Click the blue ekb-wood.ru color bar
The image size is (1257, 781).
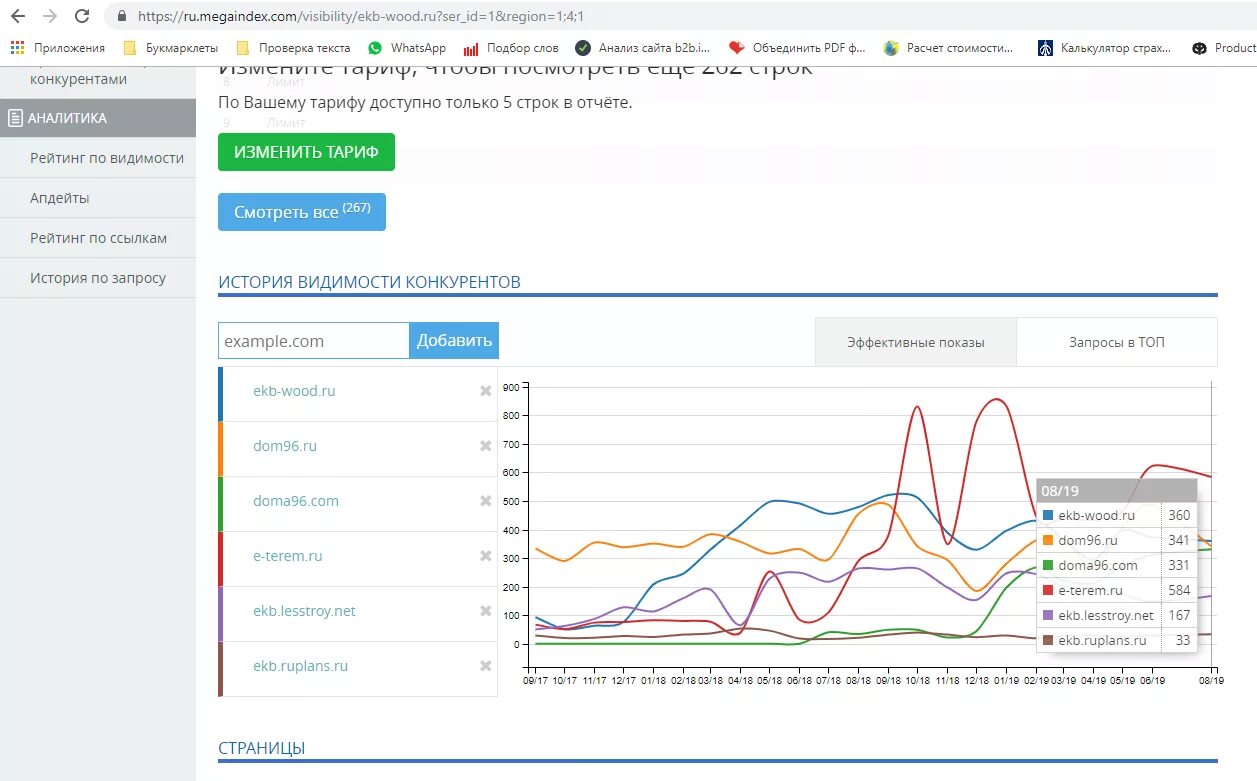point(220,394)
